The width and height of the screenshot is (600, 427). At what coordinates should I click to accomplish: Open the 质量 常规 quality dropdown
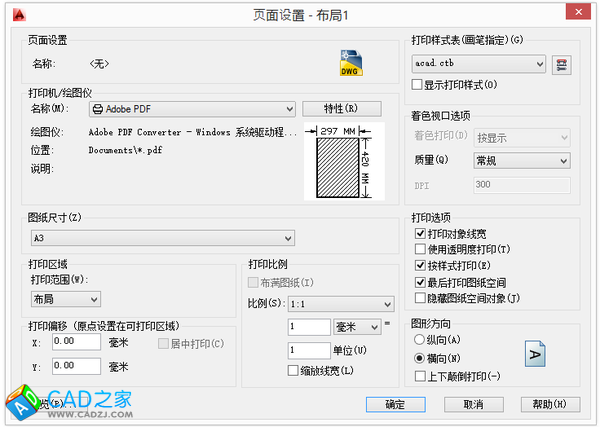point(521,160)
